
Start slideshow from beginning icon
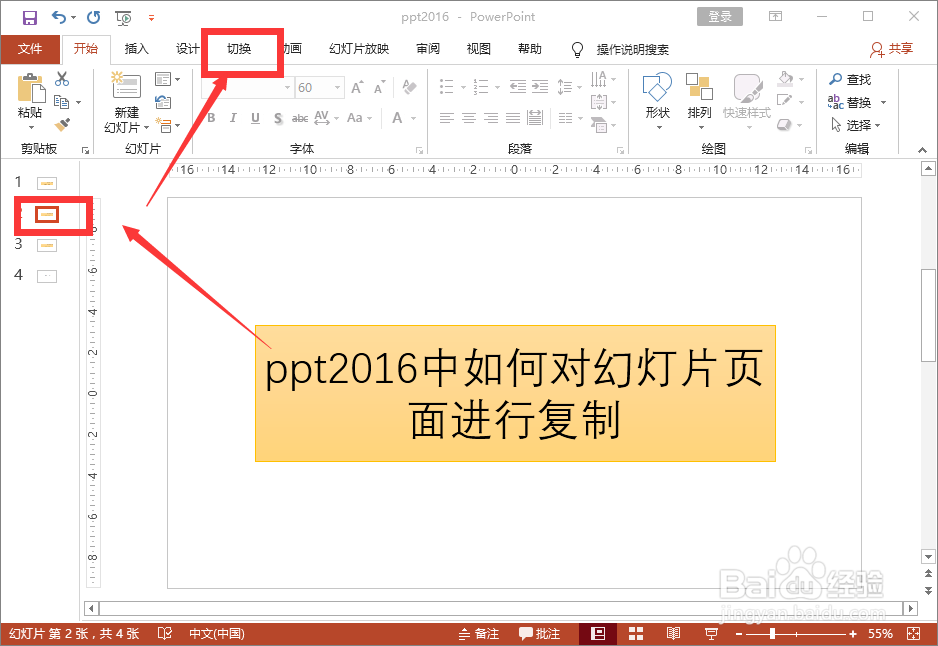tap(123, 18)
